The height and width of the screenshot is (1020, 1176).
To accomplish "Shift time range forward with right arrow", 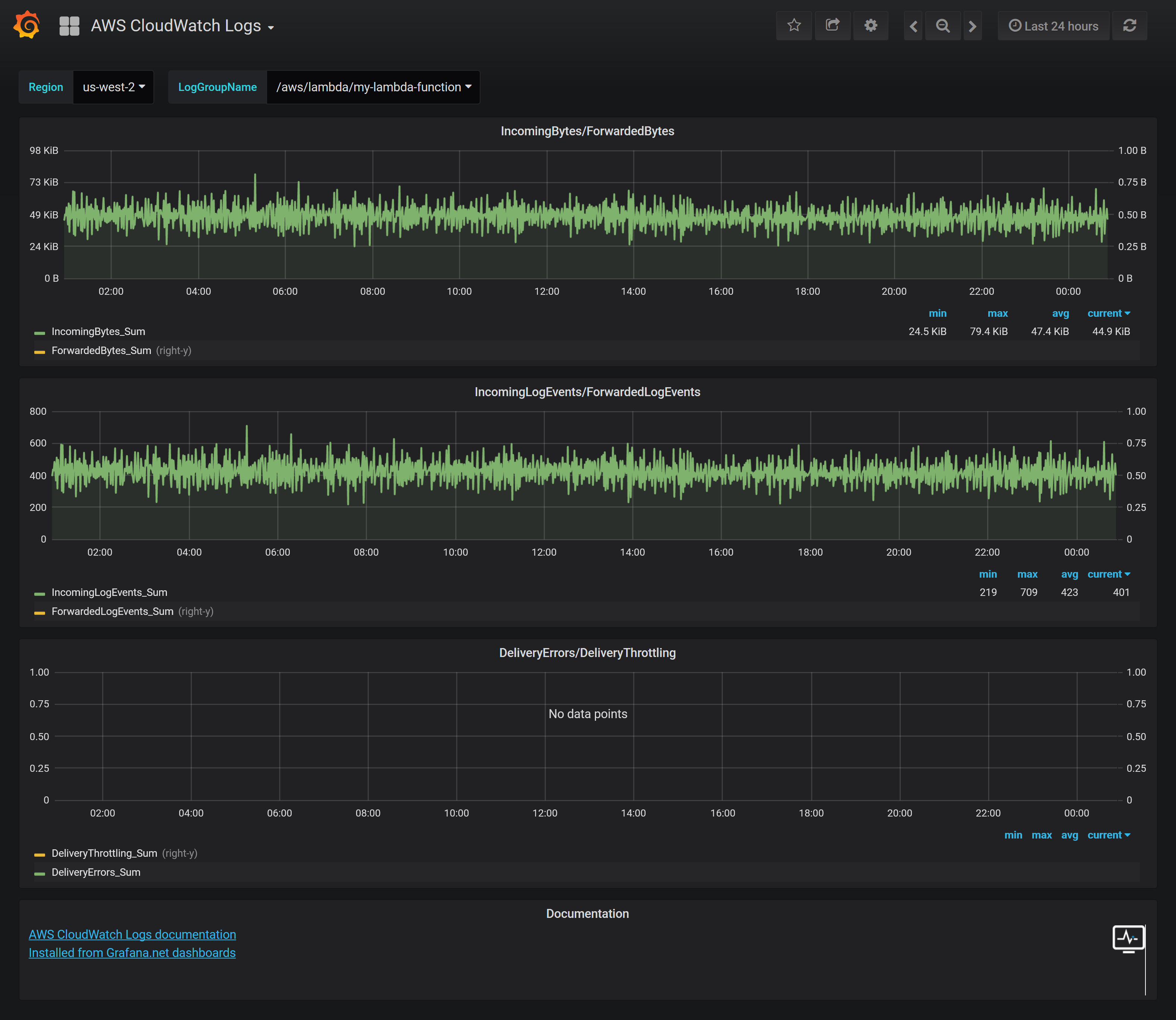I will (972, 26).
